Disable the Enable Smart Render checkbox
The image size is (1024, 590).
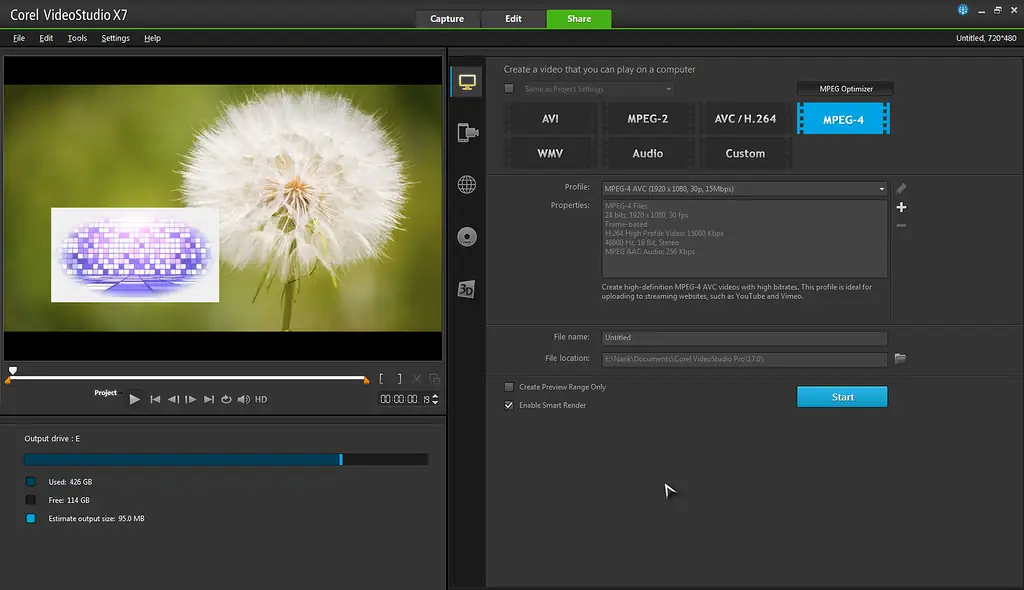coord(510,405)
